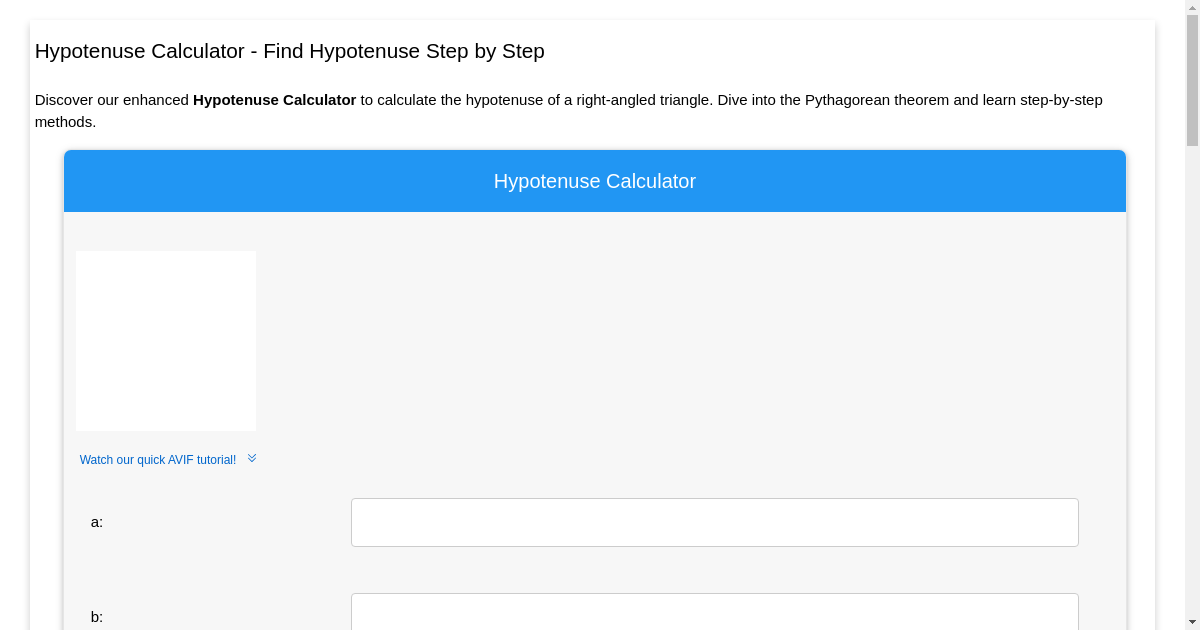Click the scrollbar down arrow
The height and width of the screenshot is (630, 1200).
(1192, 622)
